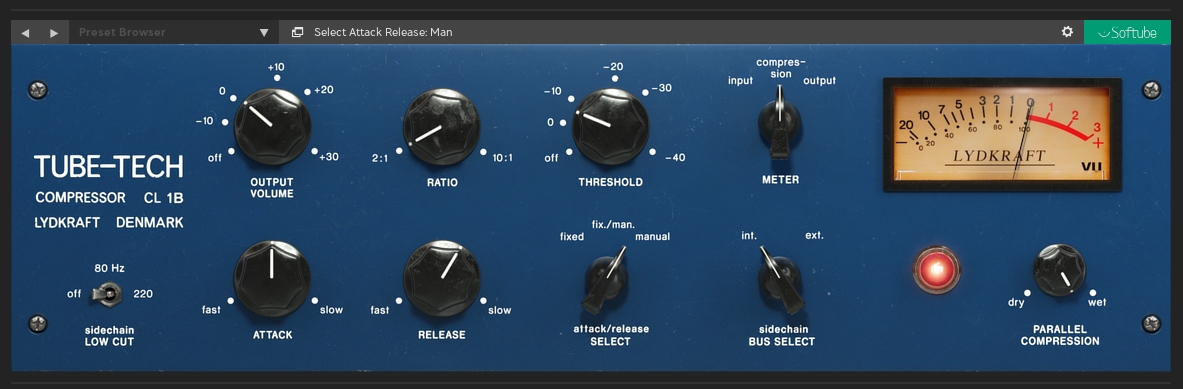Toggle the attack/release Select switch
The width and height of the screenshot is (1183, 389).
point(606,280)
